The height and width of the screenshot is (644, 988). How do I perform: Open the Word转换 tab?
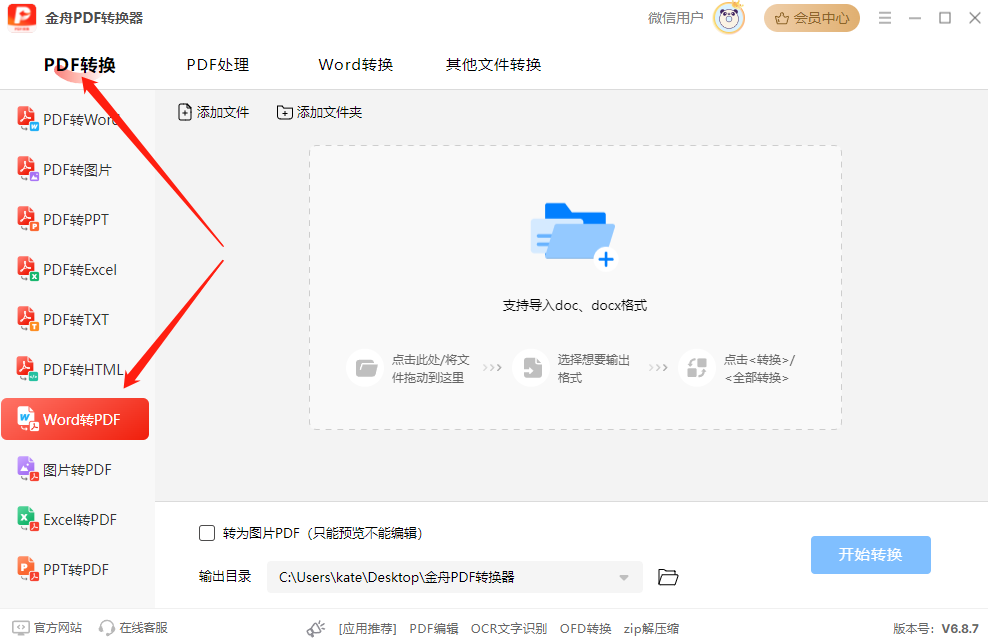pyautogui.click(x=355, y=64)
